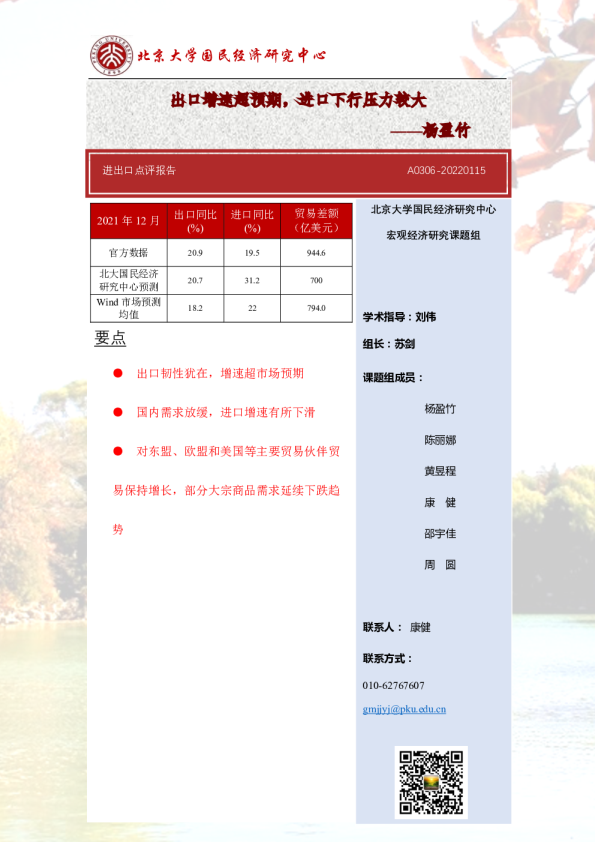The image size is (595, 842).
Task: Click the 北大国民经济研究中心预测 row label
Action: point(128,280)
